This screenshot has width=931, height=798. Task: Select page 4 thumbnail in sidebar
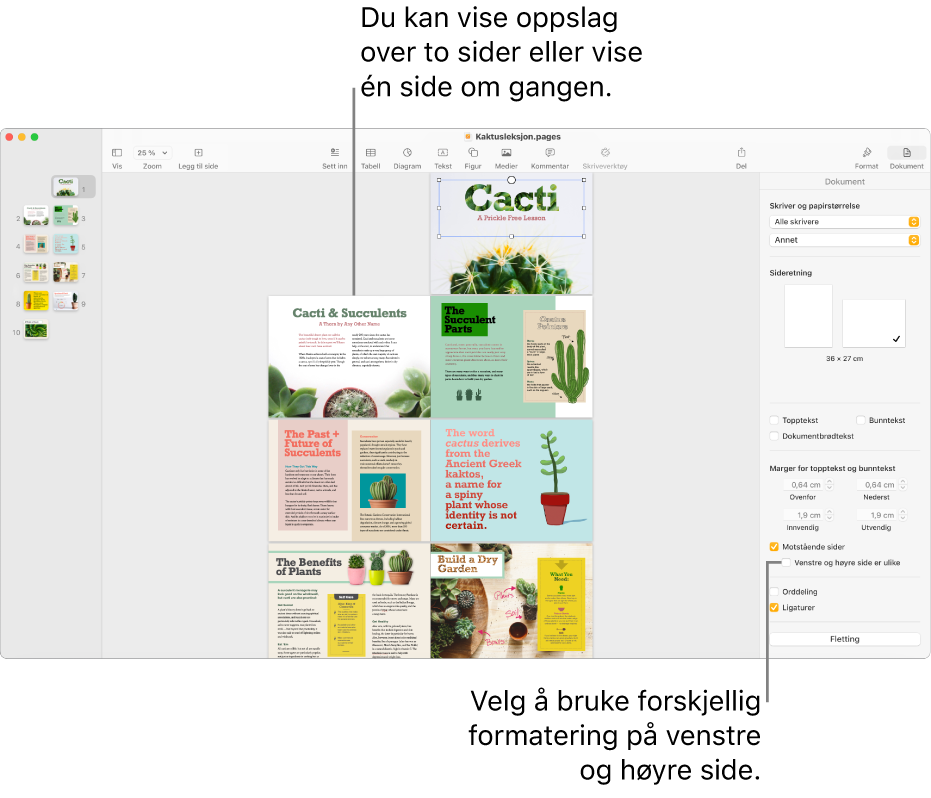[36, 244]
